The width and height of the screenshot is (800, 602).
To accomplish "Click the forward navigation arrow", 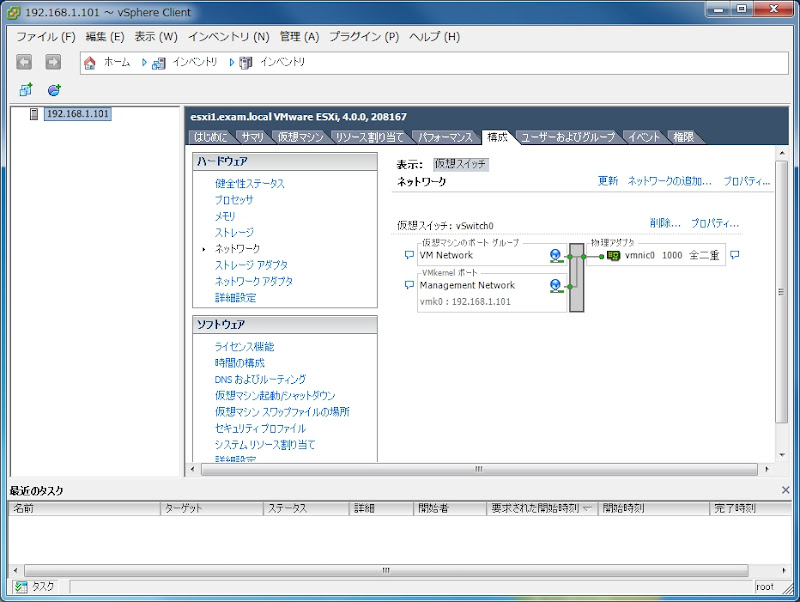I will [53, 62].
